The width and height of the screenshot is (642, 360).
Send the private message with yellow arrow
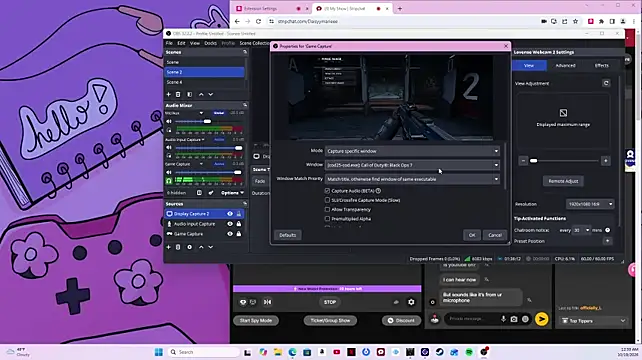tap(542, 319)
